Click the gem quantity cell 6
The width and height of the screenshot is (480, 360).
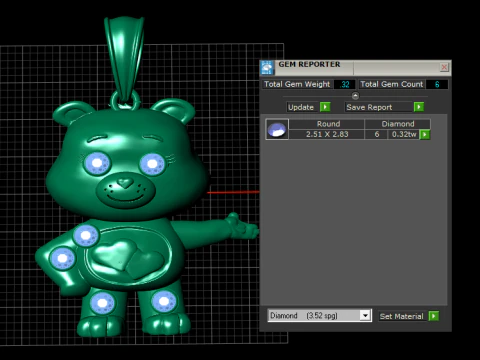pyautogui.click(x=377, y=134)
